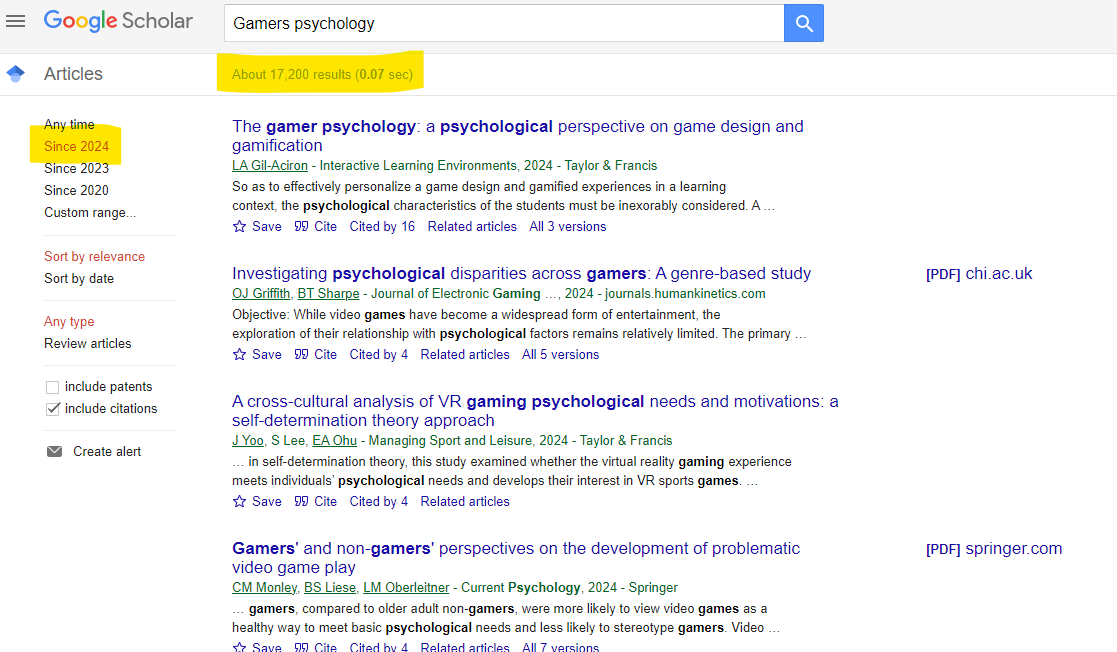Screen dimensions: 1117x652
Task: Click the Save star icon for gamer psychology article
Action: (x=239, y=227)
